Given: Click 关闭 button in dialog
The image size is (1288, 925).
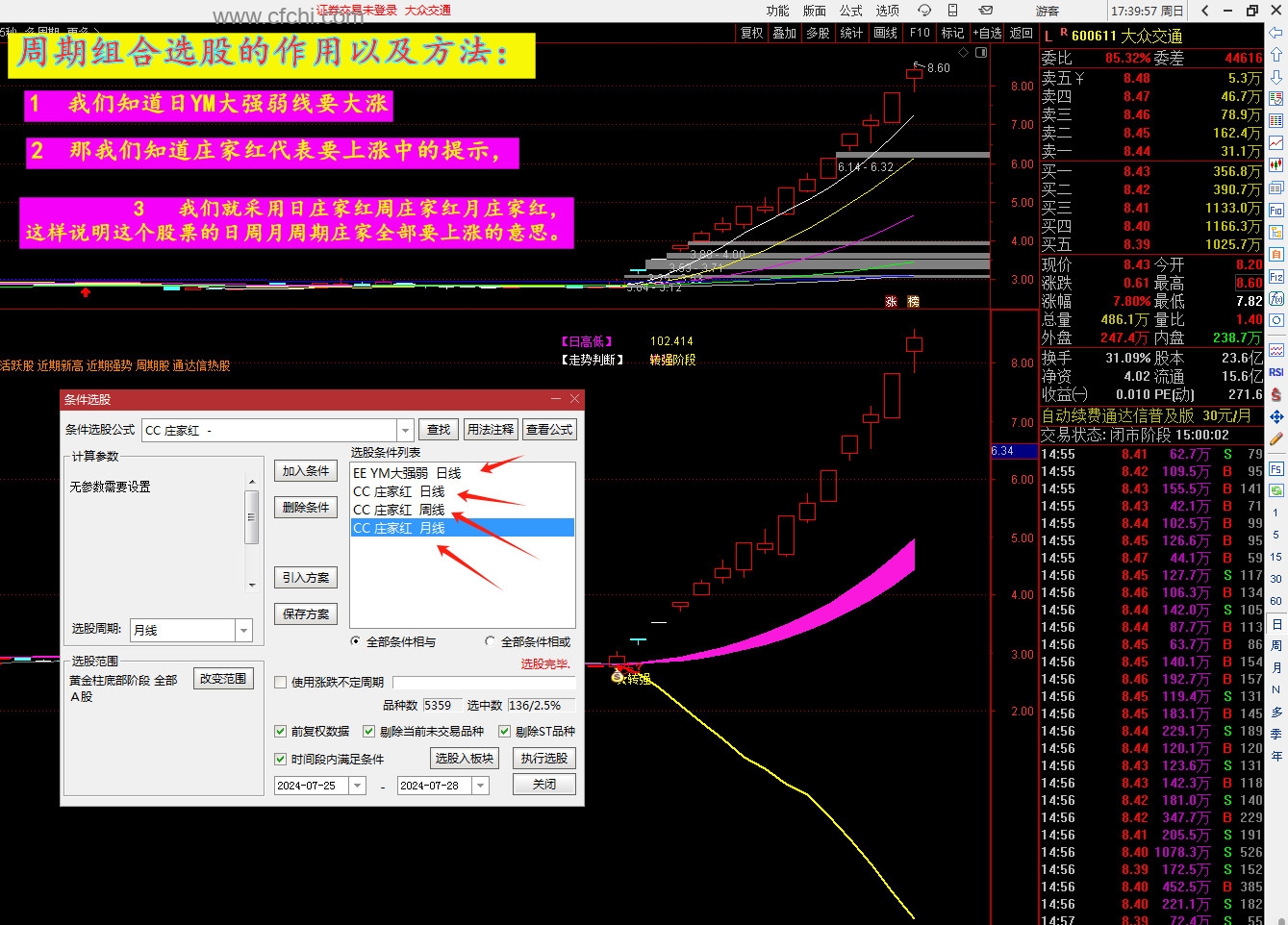Looking at the screenshot, I should coord(544,785).
